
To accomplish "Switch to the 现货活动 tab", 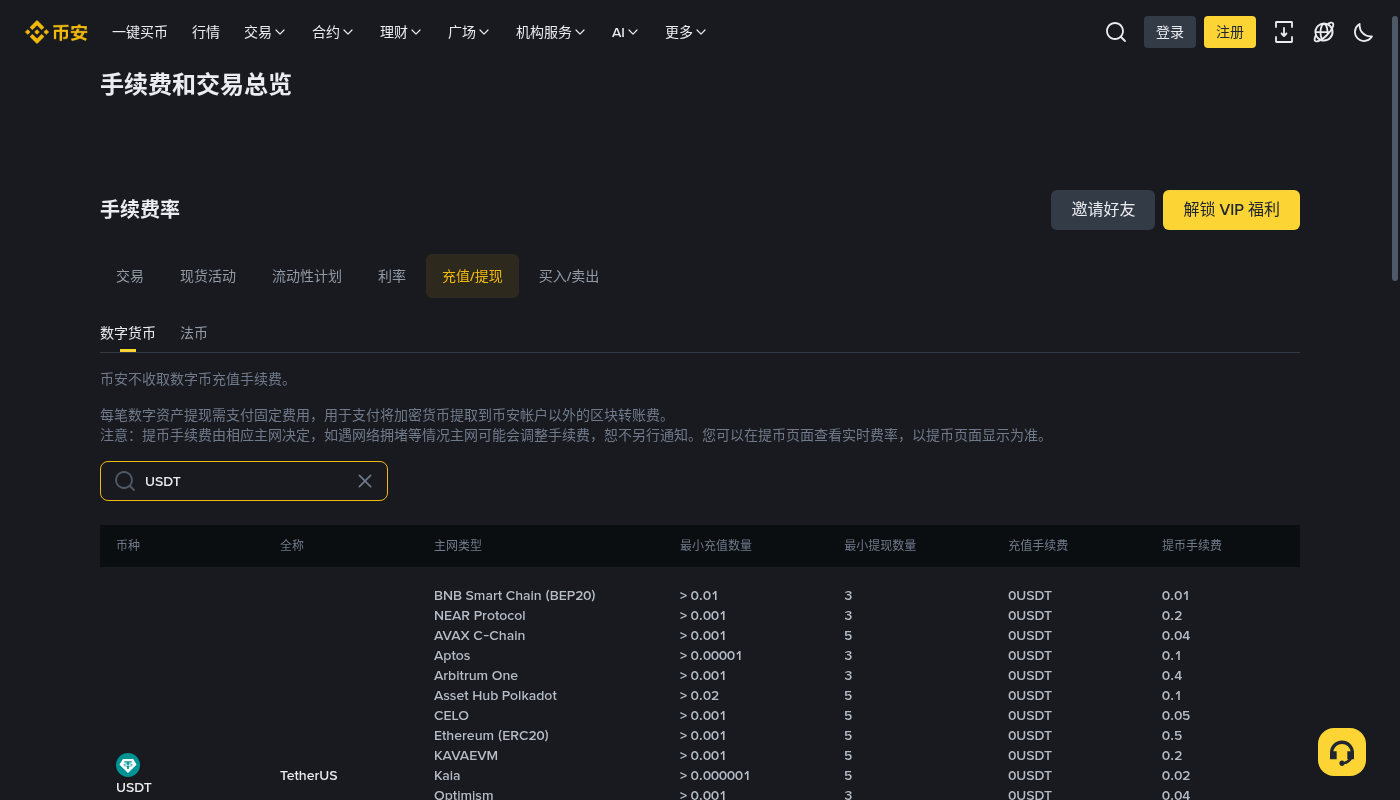I will 208,276.
